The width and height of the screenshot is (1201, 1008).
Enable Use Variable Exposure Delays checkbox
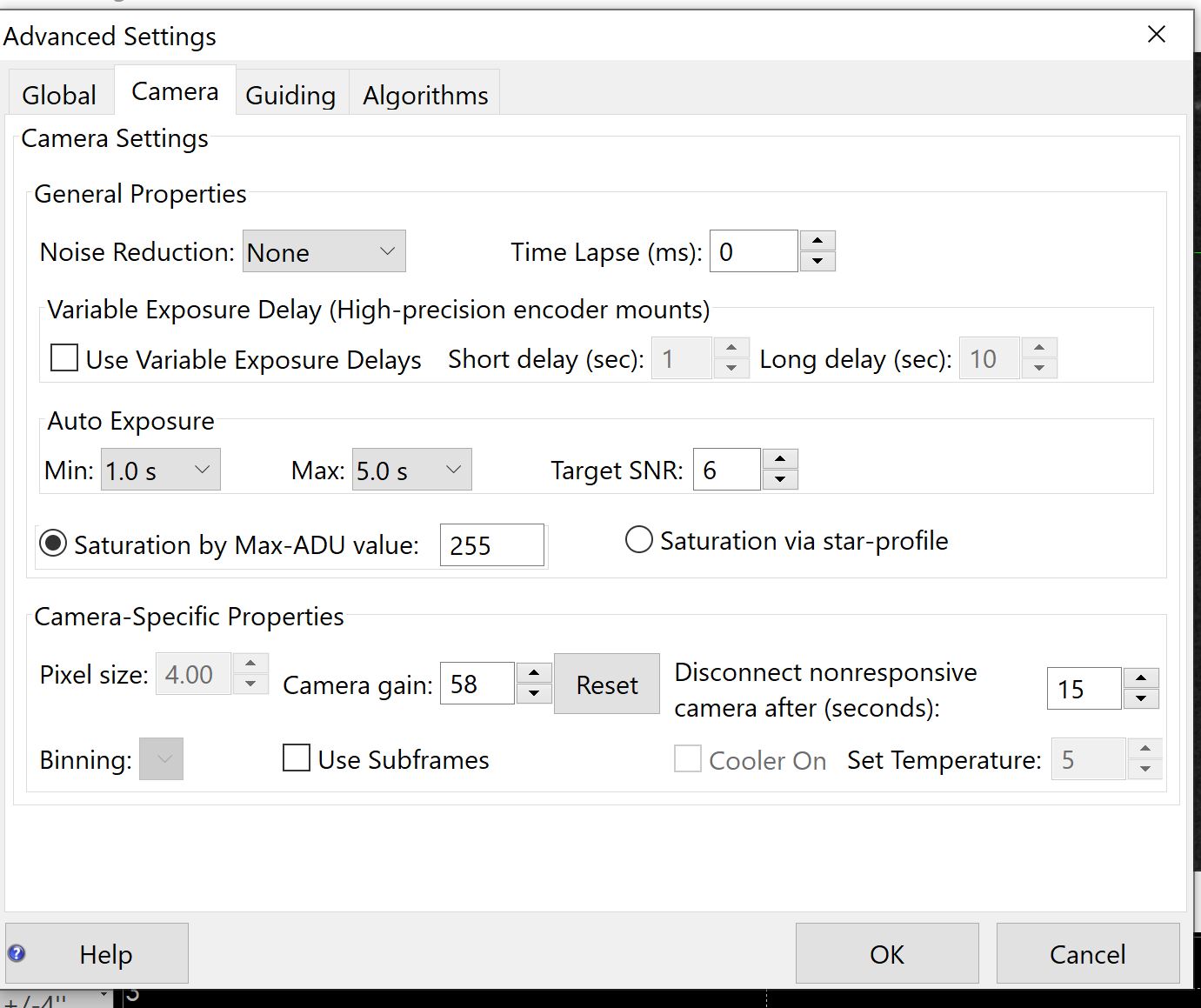64,357
